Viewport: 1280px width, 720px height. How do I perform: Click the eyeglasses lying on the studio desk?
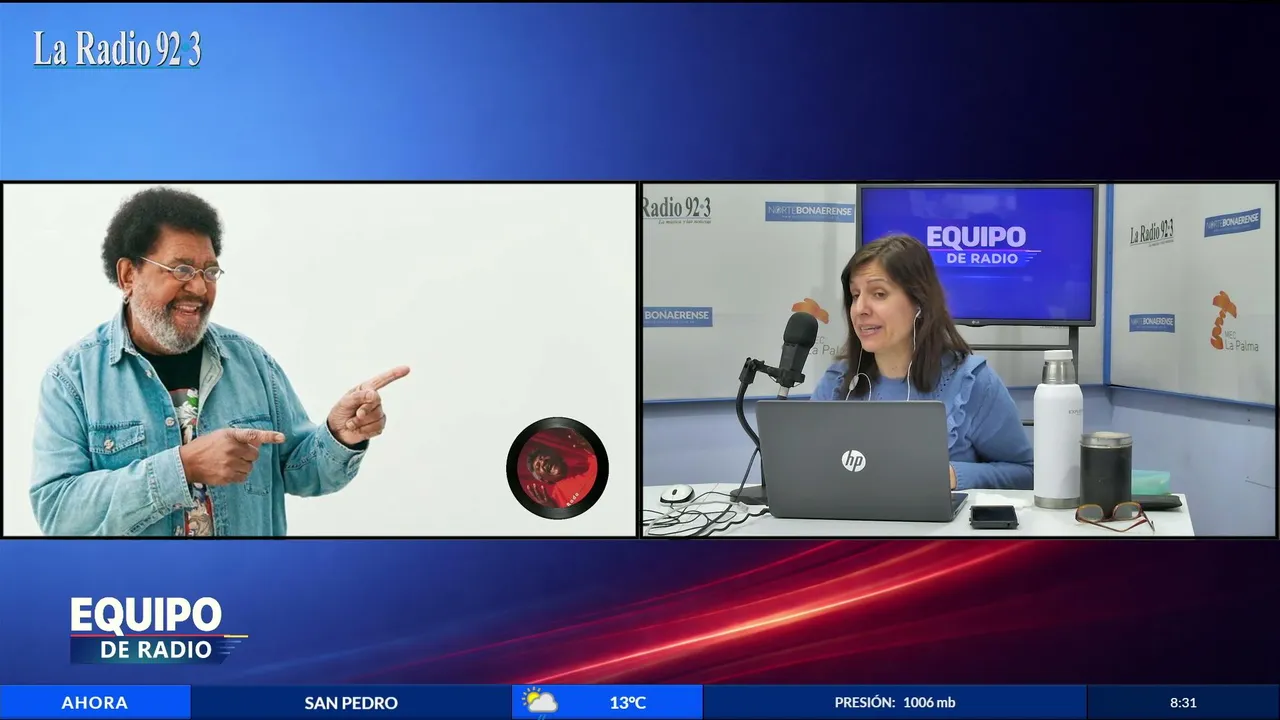[x=1115, y=515]
